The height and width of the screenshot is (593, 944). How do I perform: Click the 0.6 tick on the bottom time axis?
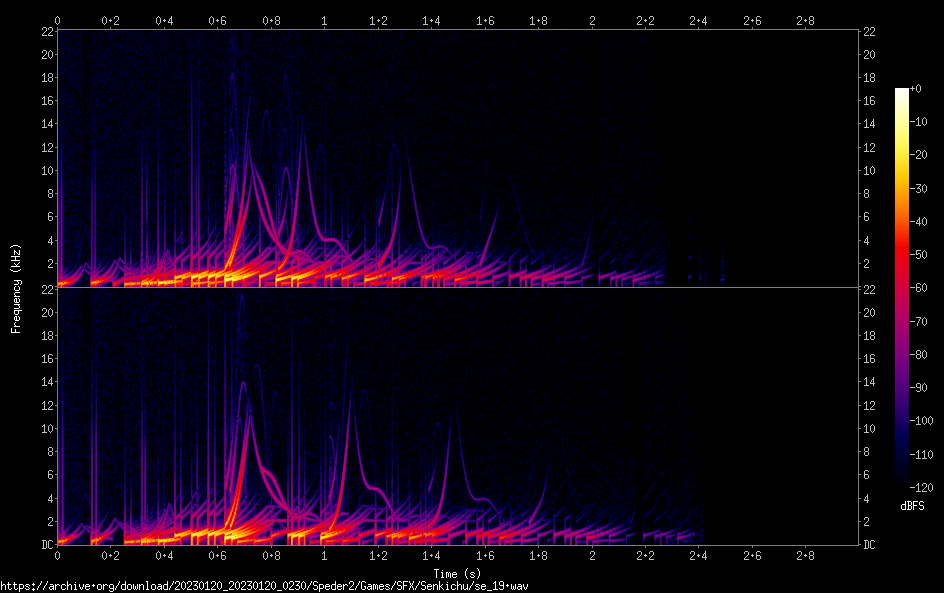click(217, 555)
